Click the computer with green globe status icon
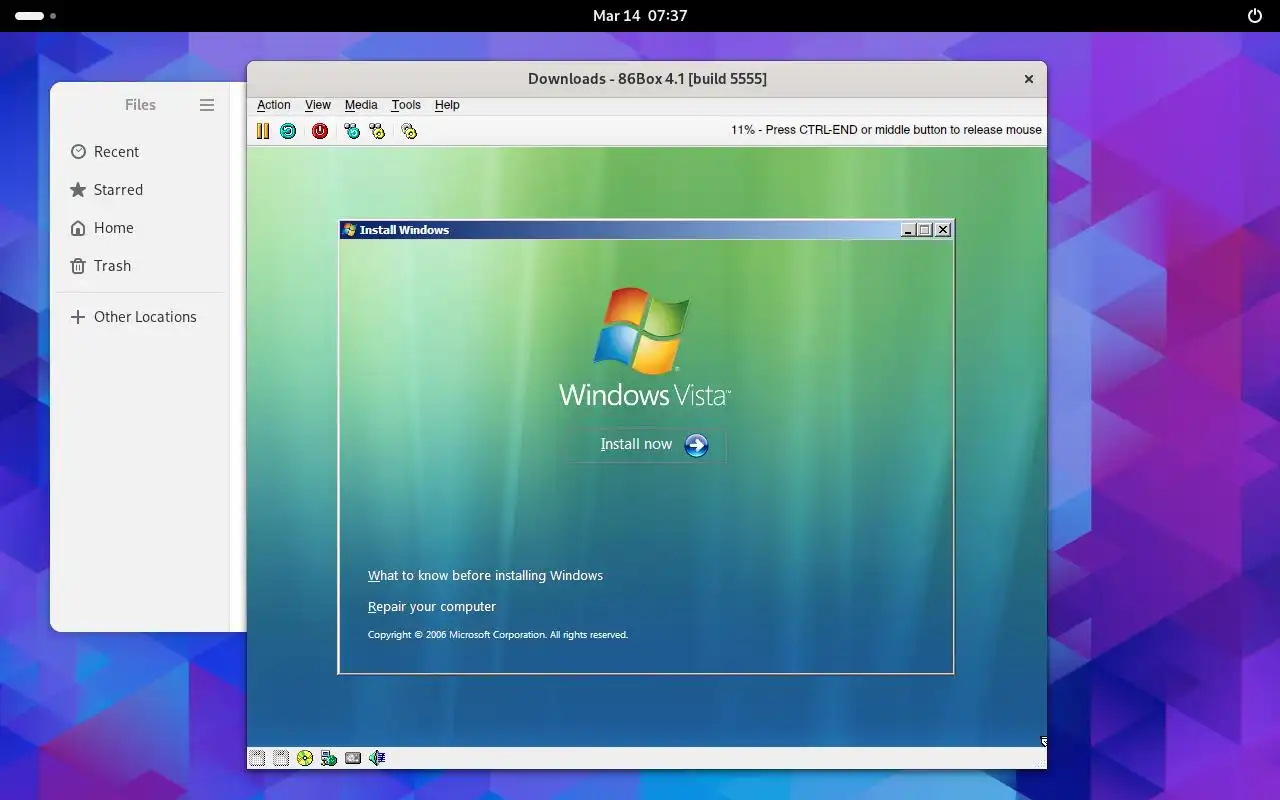 coord(329,758)
